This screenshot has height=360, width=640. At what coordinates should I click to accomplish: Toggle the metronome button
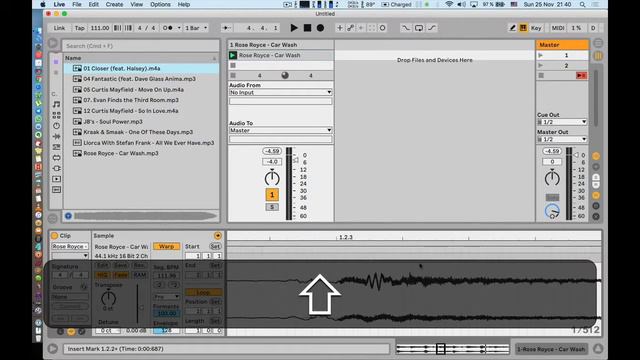point(167,28)
